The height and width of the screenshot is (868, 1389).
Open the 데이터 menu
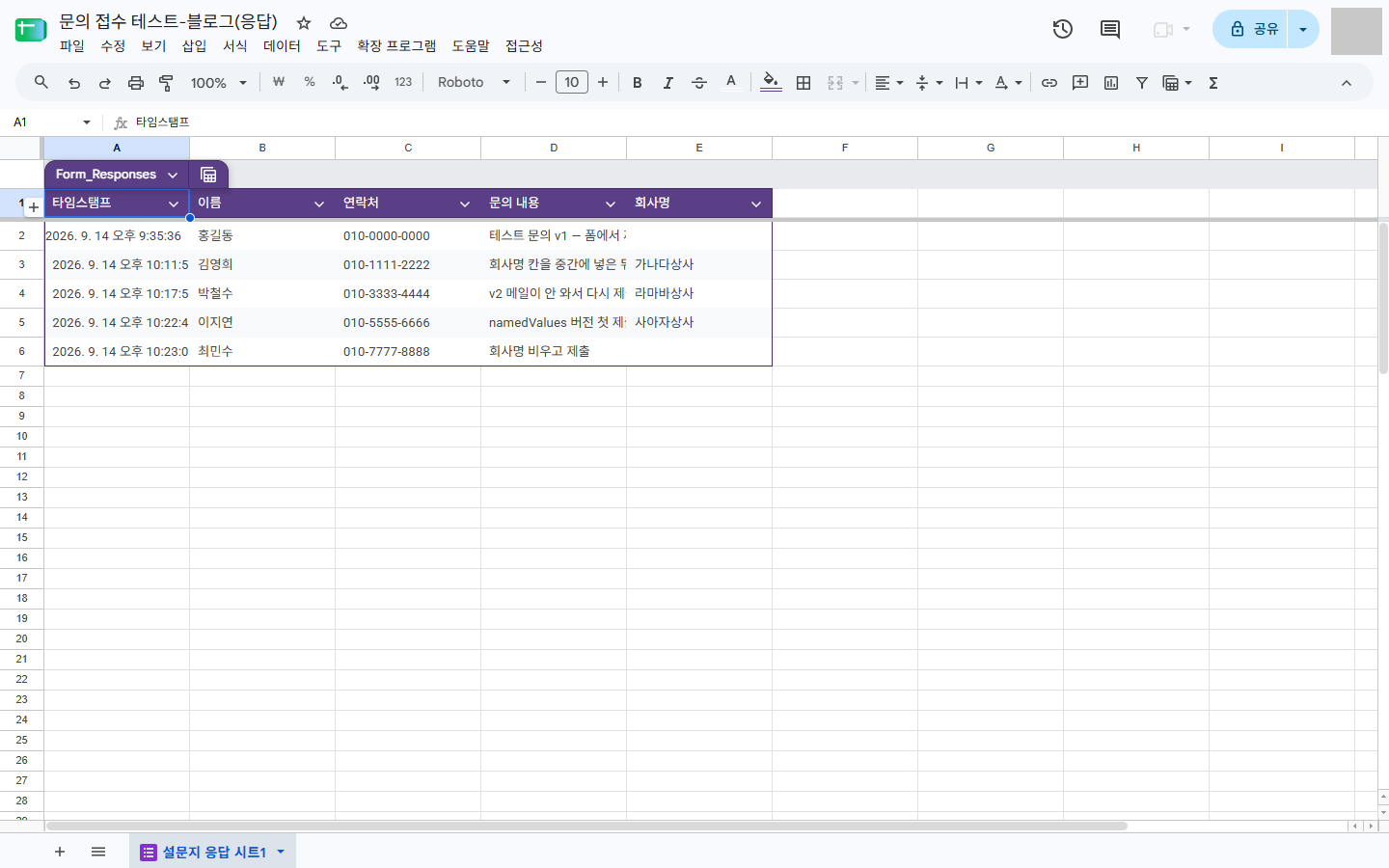tap(282, 45)
